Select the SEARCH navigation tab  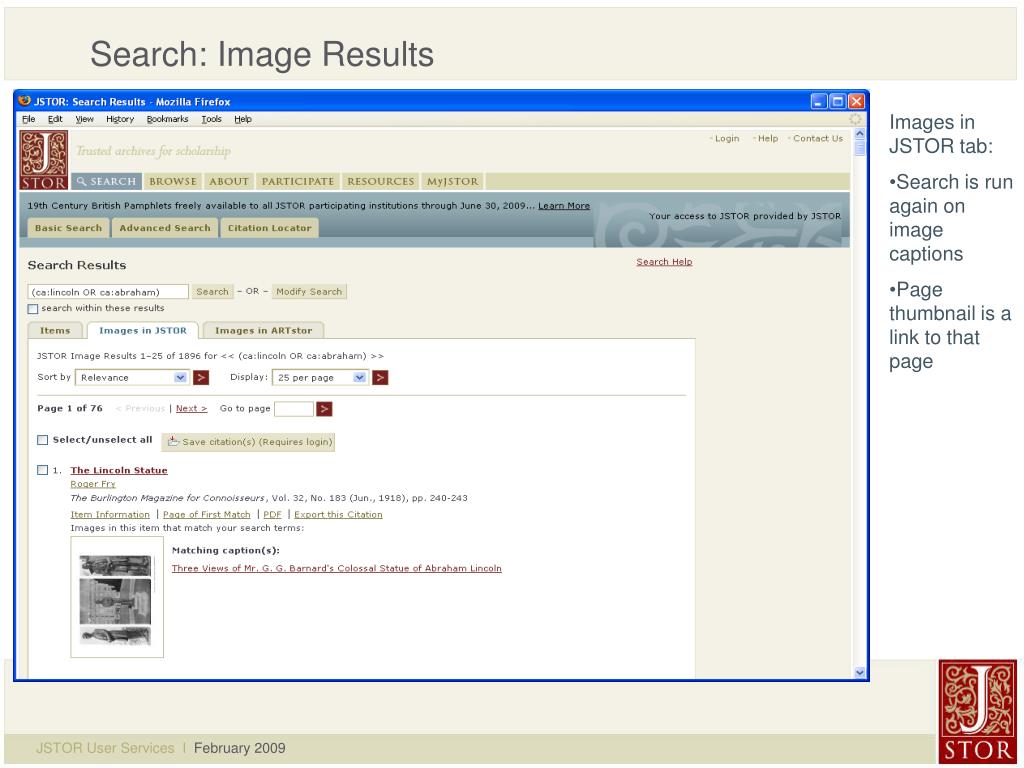click(106, 181)
